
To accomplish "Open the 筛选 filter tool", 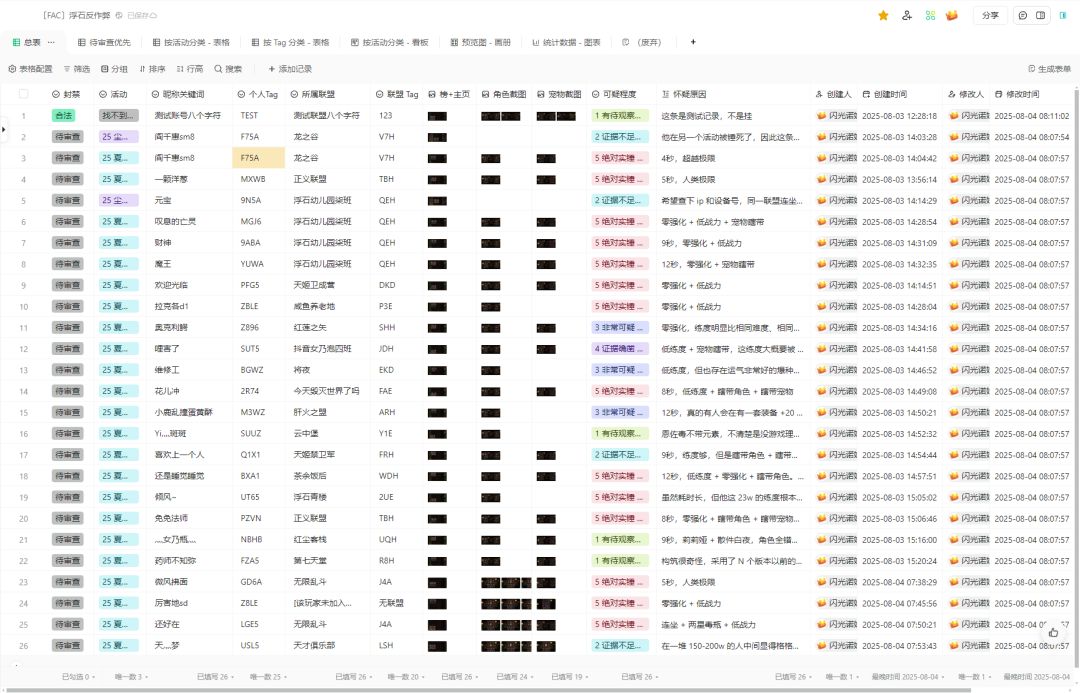I will pos(77,69).
